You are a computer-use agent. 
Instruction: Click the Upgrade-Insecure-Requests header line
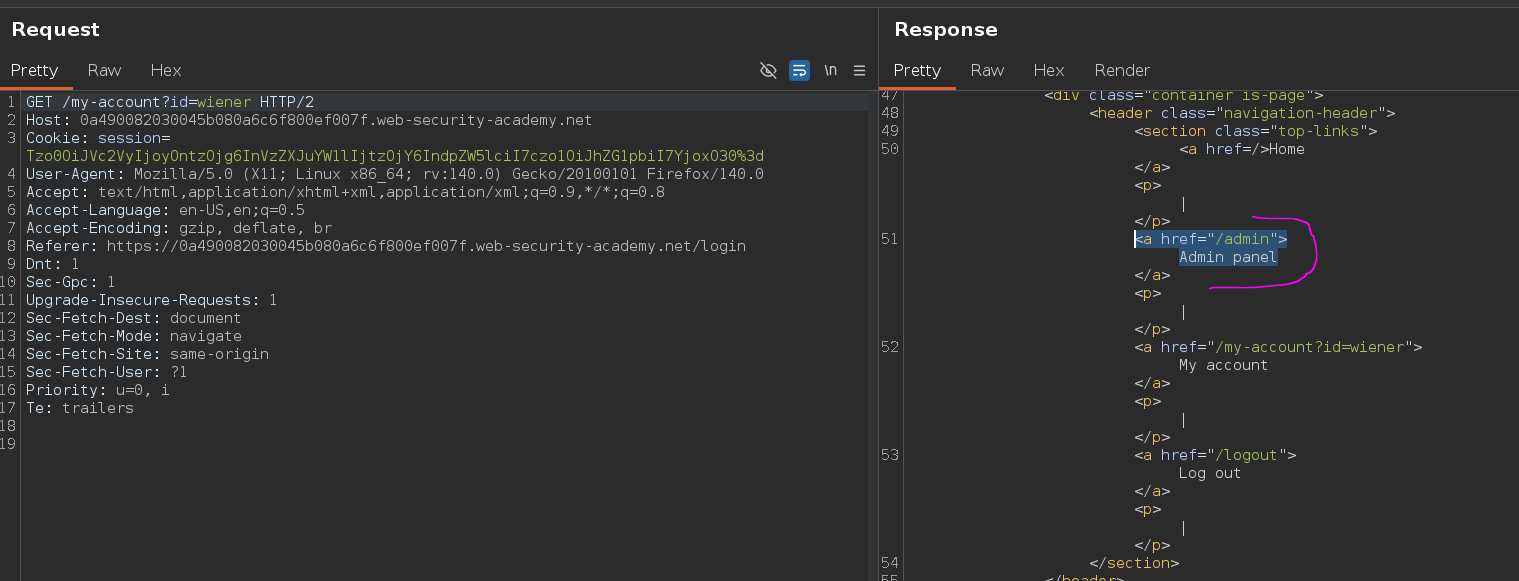tap(152, 300)
